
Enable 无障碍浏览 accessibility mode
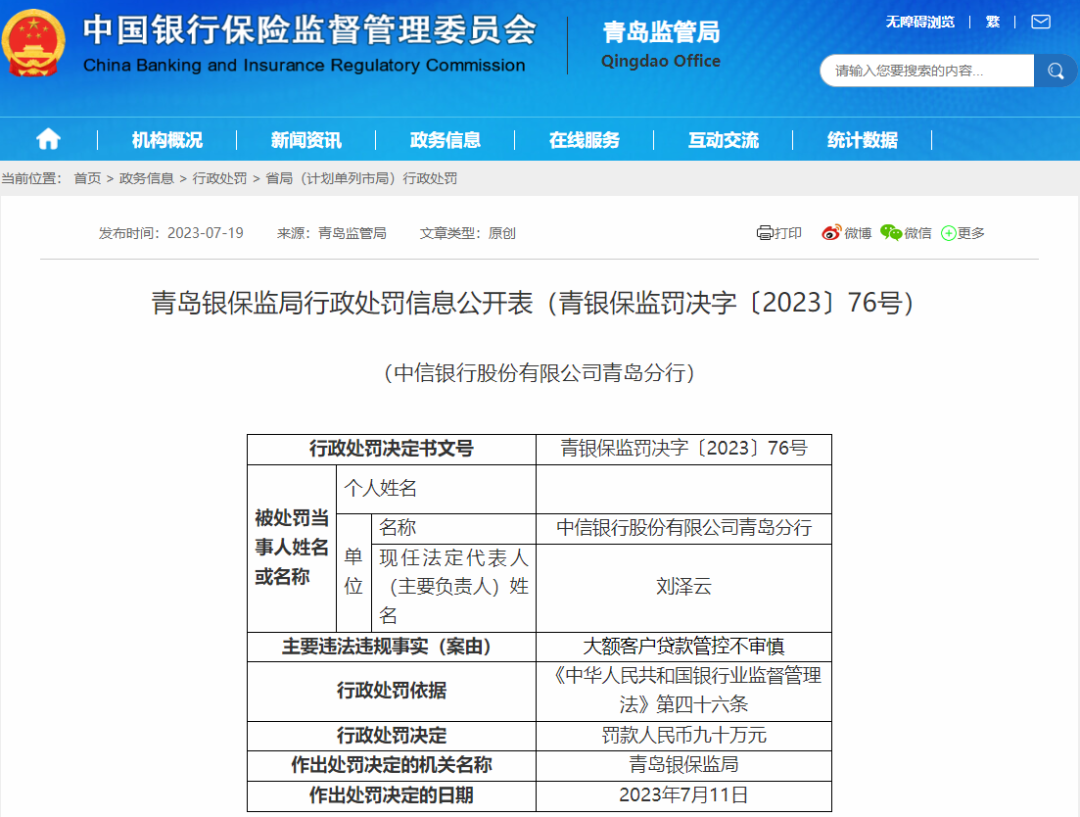point(919,21)
